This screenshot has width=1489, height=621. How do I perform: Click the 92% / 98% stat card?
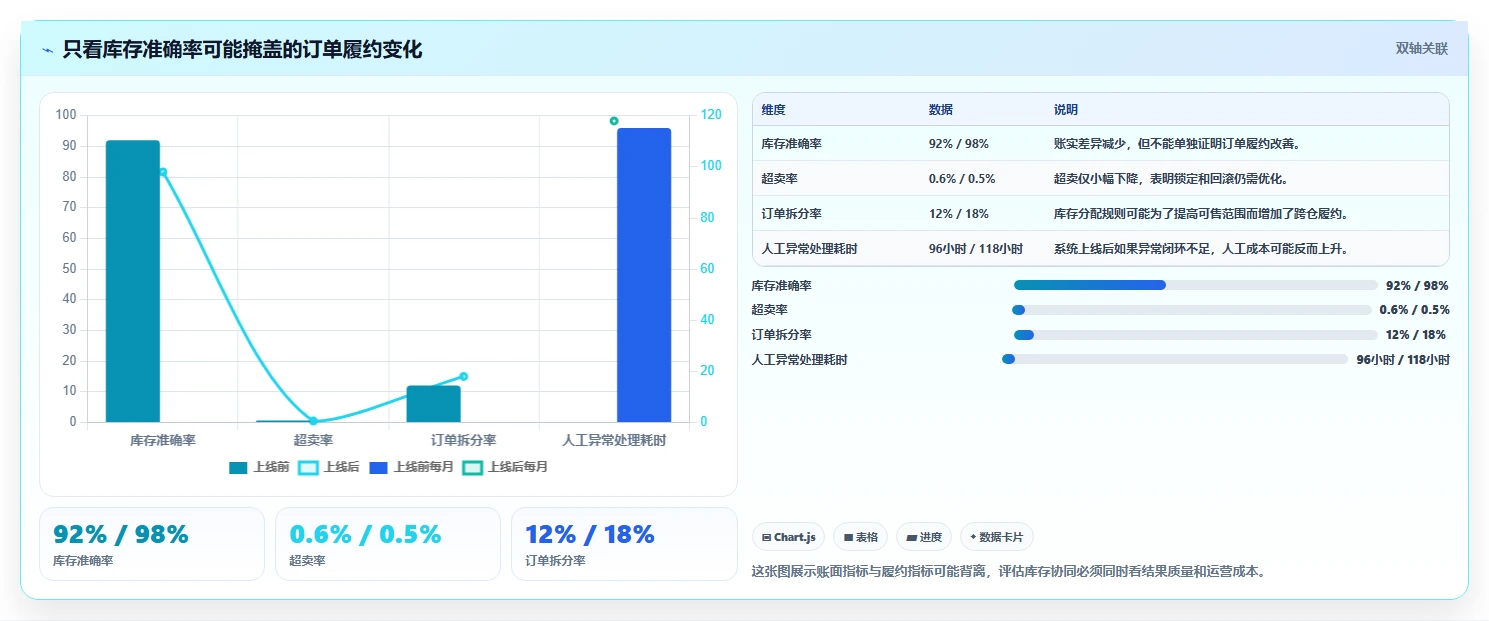(152, 544)
